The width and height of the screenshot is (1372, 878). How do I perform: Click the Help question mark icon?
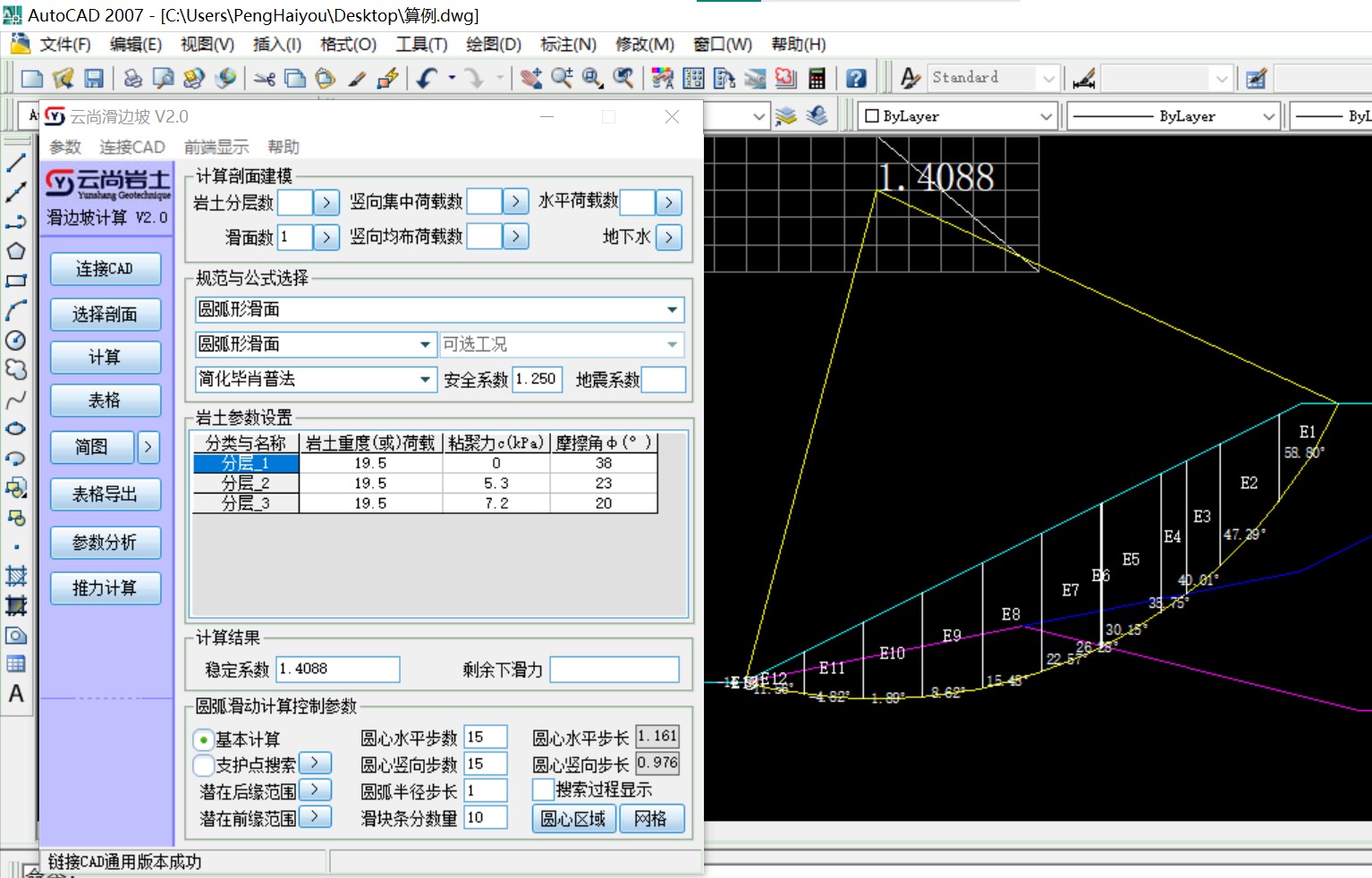tap(856, 79)
